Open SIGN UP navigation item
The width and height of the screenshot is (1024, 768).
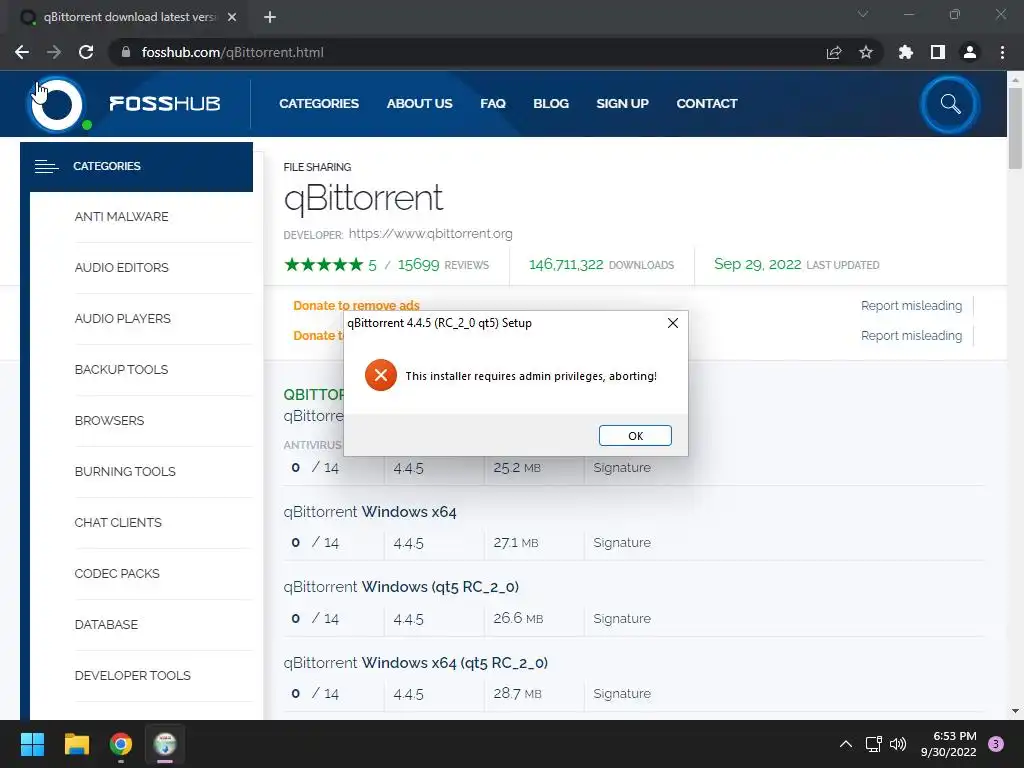click(x=622, y=104)
